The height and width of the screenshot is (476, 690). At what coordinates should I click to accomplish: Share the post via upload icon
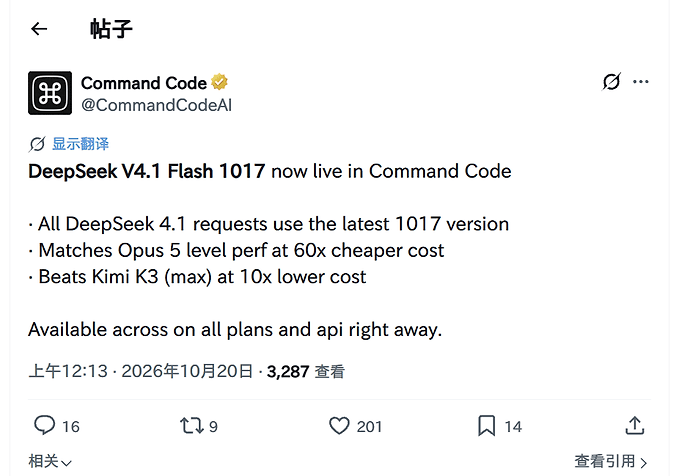[635, 425]
